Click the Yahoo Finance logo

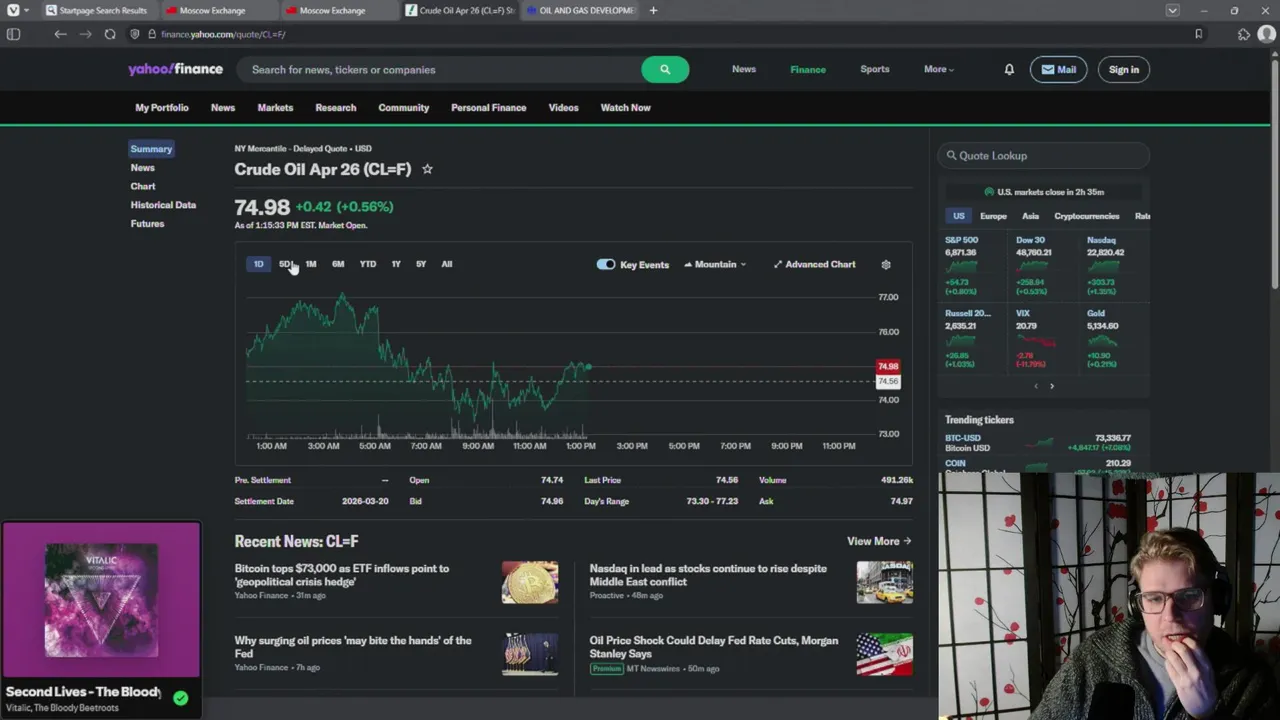(175, 69)
